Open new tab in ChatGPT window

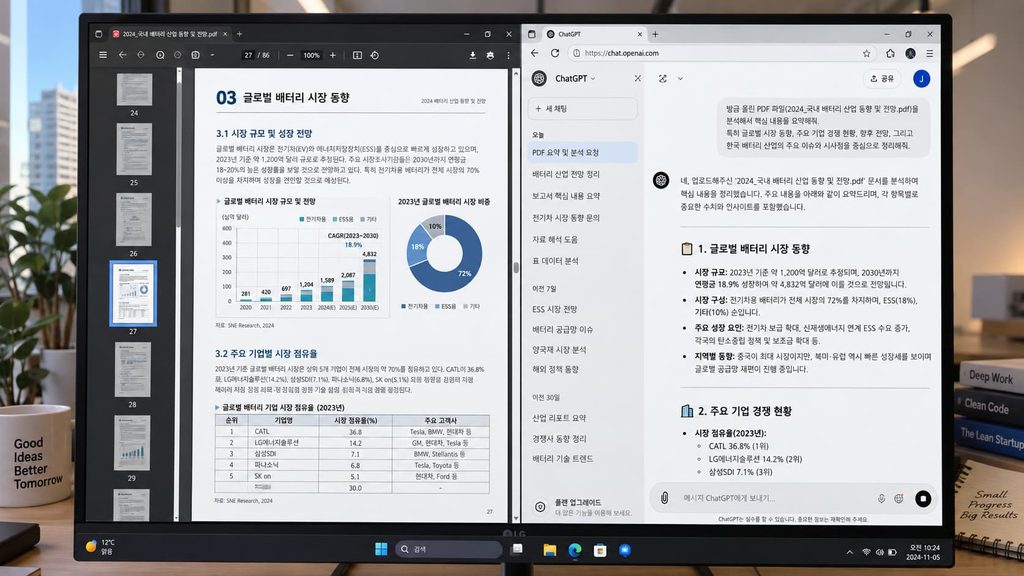pyautogui.click(x=655, y=34)
